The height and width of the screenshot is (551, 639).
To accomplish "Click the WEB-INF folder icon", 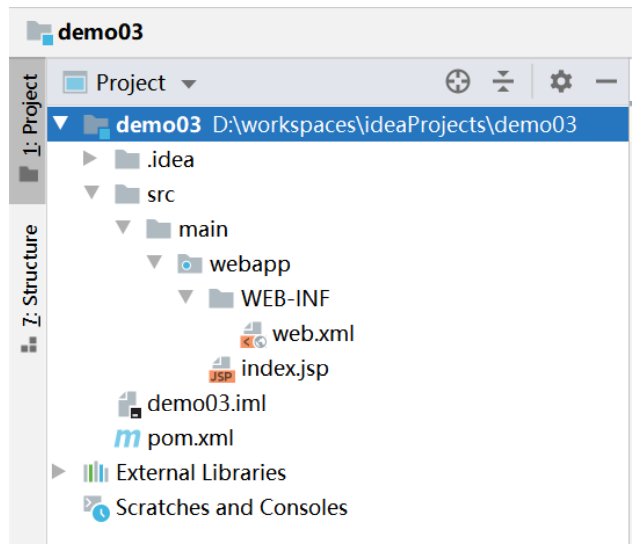I will (221, 298).
